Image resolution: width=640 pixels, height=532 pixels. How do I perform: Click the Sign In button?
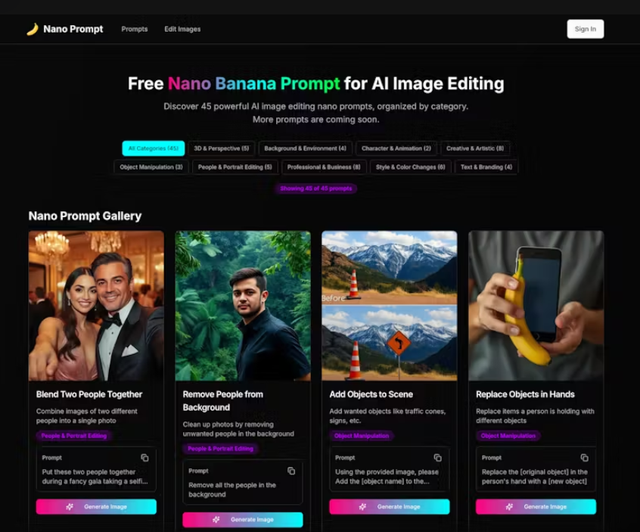point(585,29)
